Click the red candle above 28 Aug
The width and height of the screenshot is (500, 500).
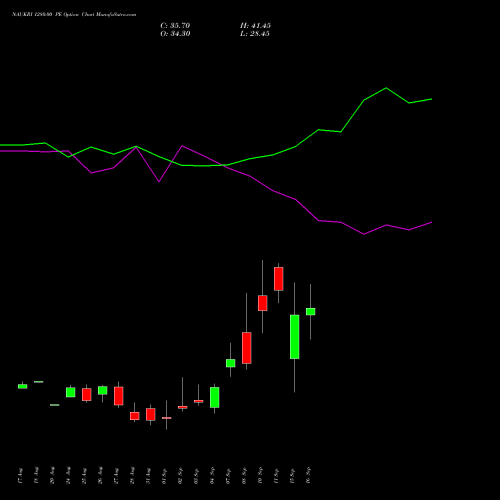pos(135,416)
